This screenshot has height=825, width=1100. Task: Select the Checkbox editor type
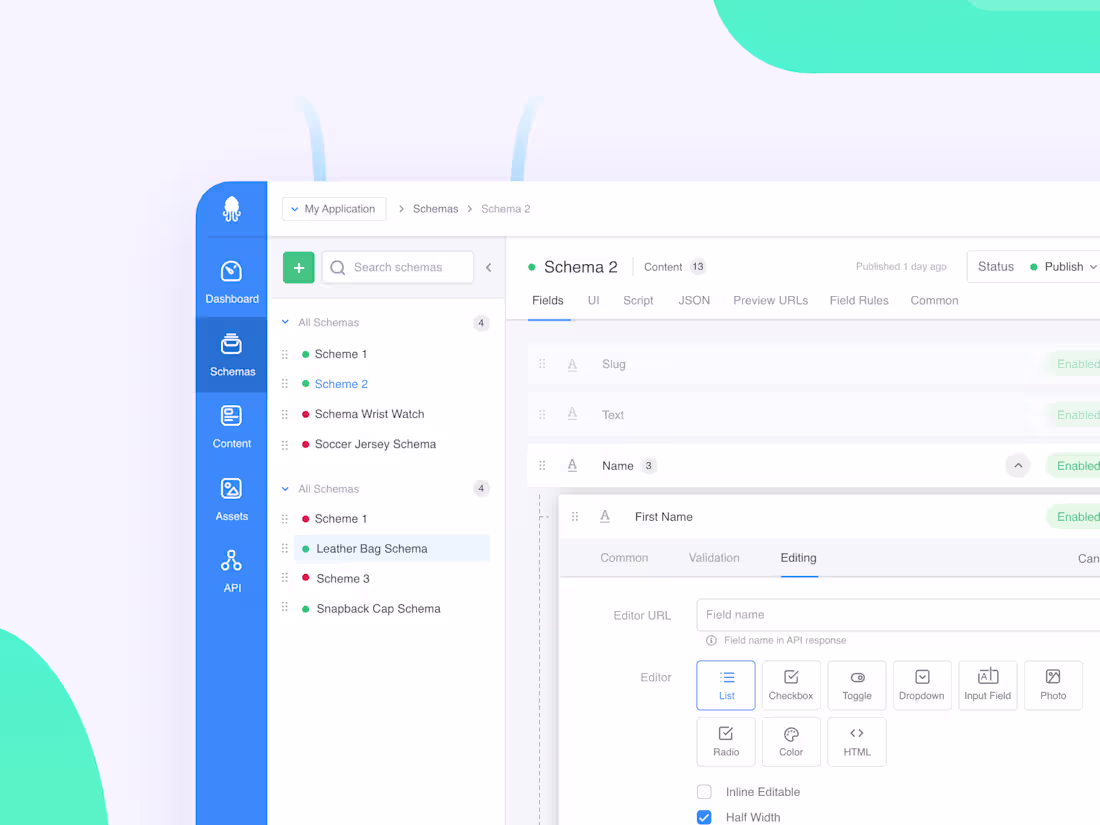791,685
